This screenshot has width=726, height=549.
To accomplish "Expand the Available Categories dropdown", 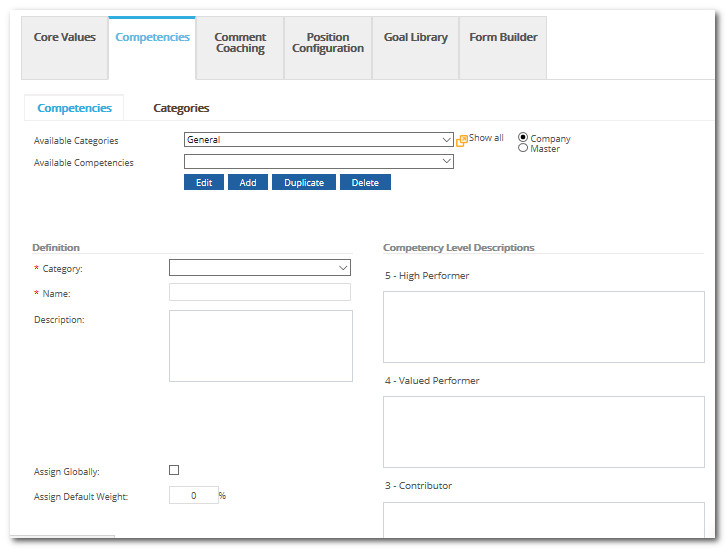I will coord(319,140).
